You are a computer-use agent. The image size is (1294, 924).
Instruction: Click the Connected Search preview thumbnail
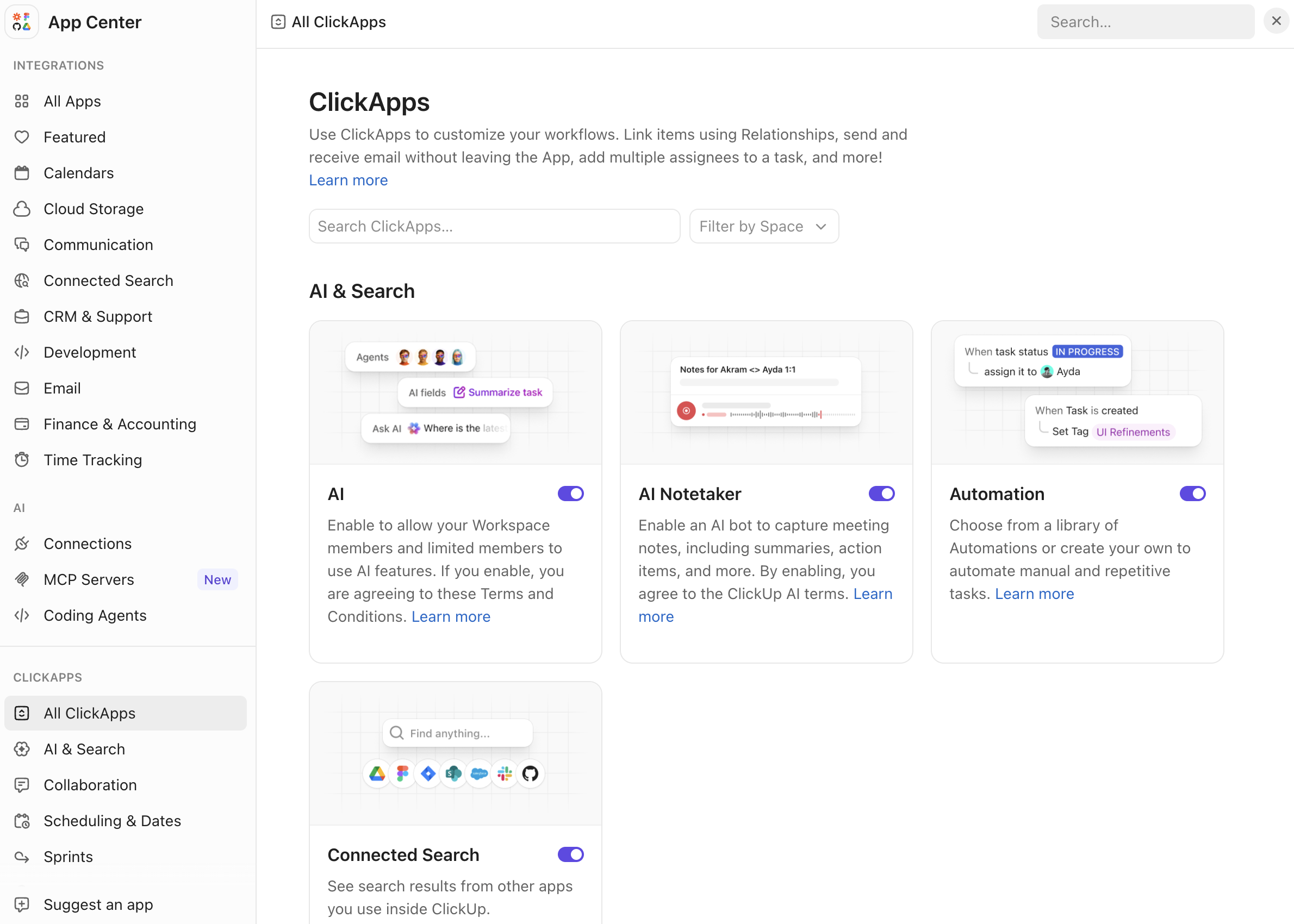click(455, 753)
